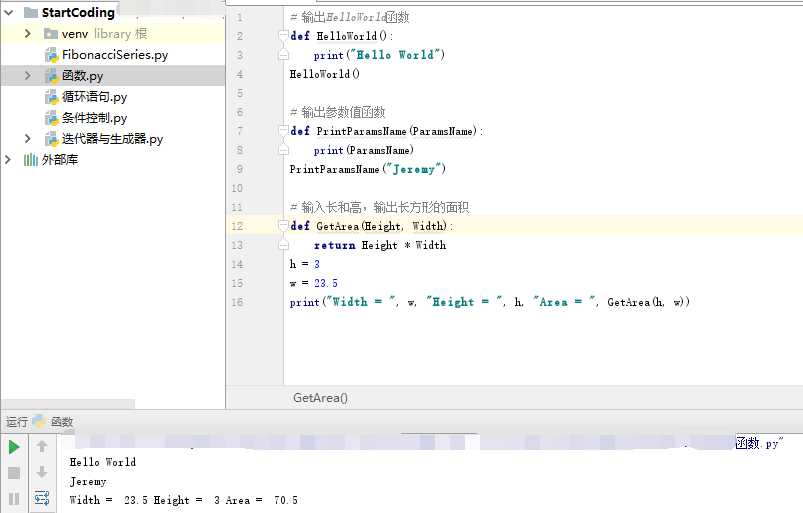Screen dimensions: 803x513
Task: Click the 函数.py path in console header
Action: pos(759,443)
